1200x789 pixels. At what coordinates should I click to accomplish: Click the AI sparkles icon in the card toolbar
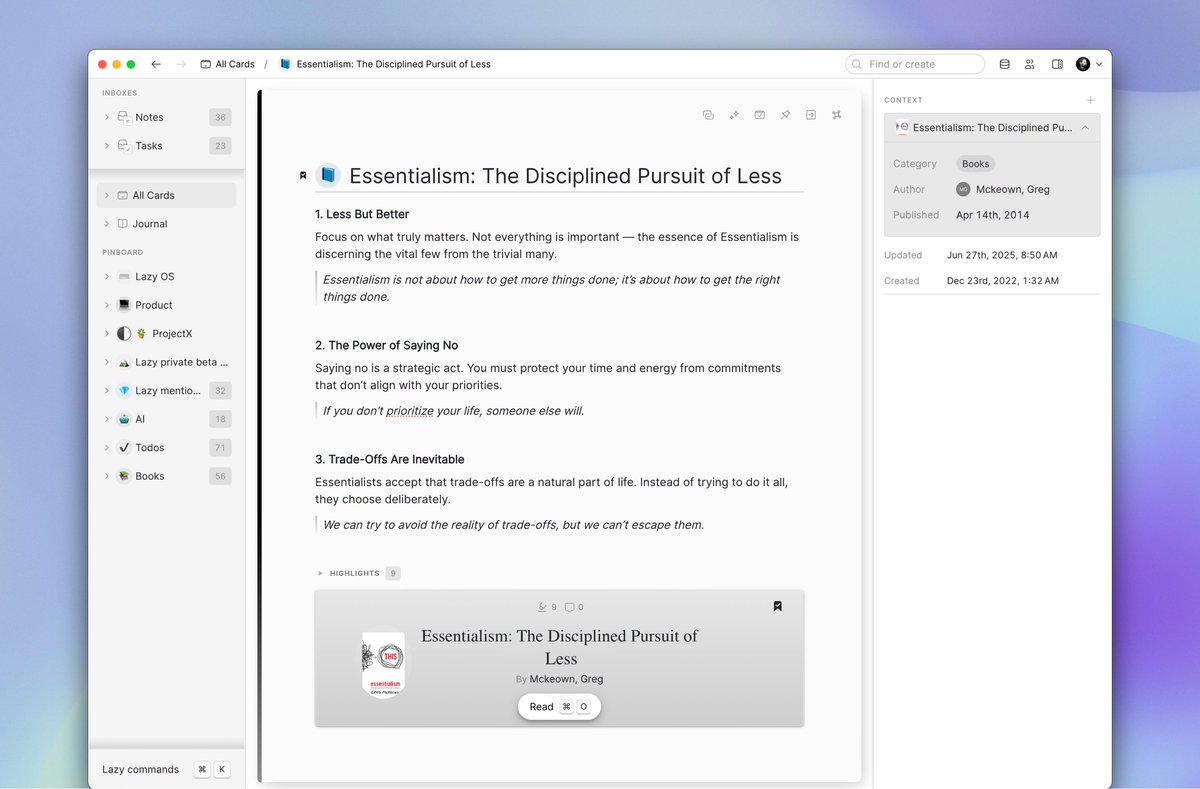point(734,115)
